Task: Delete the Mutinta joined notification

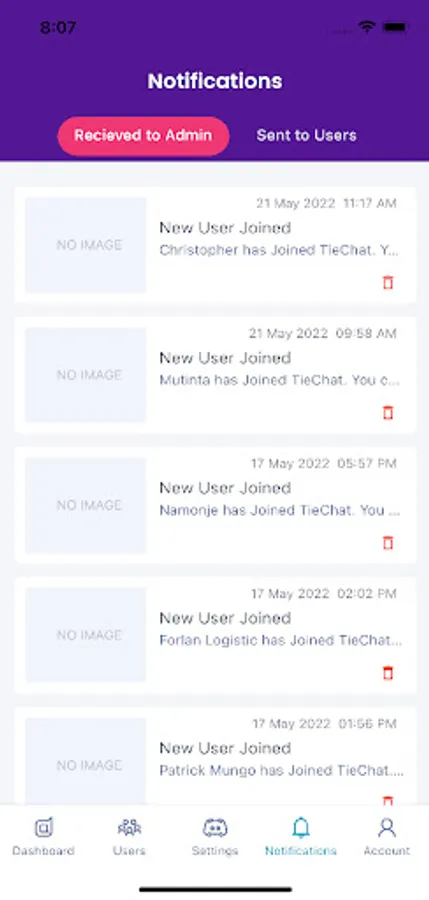Action: click(388, 413)
